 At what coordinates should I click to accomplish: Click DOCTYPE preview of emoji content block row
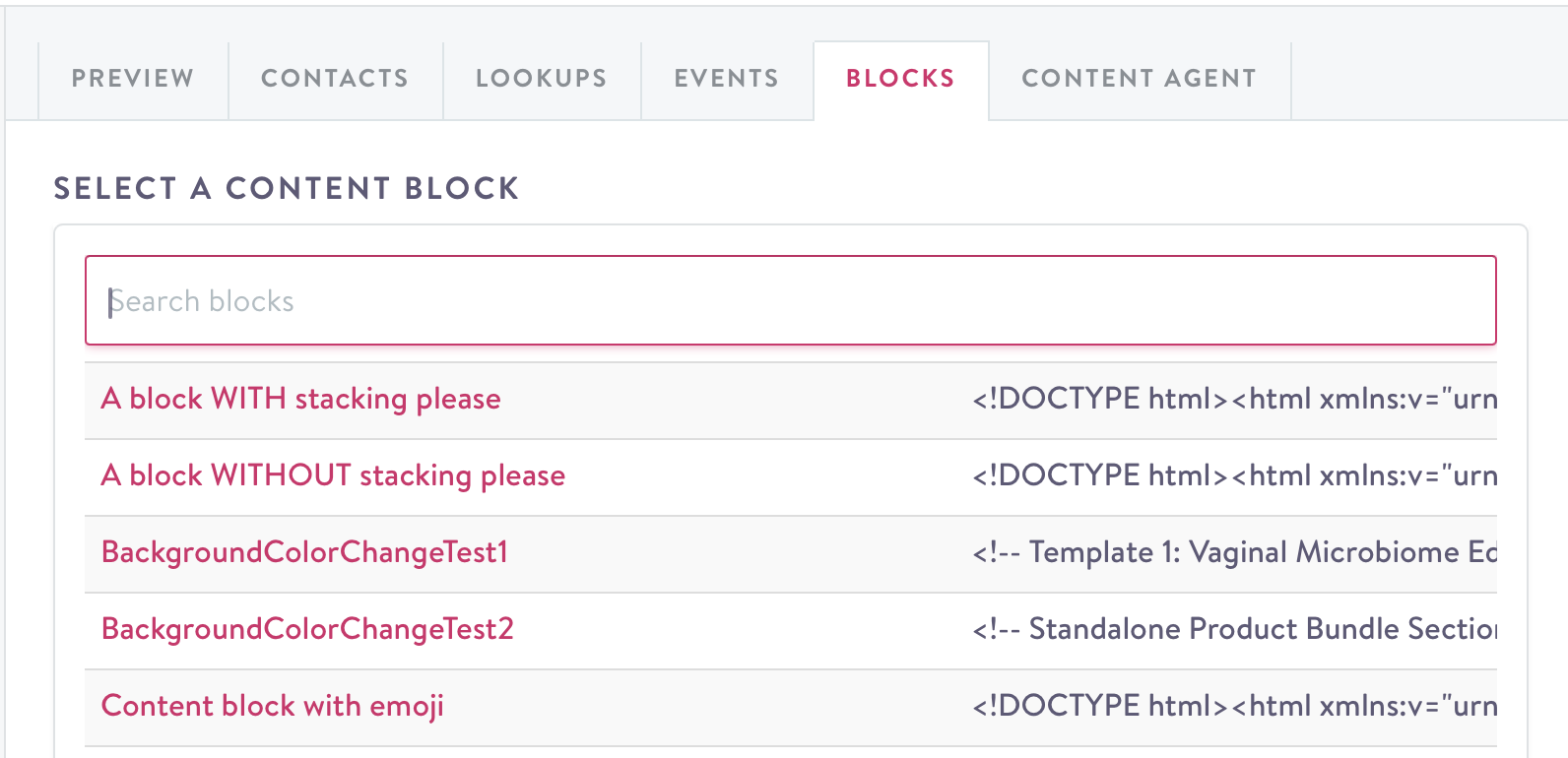[1233, 707]
